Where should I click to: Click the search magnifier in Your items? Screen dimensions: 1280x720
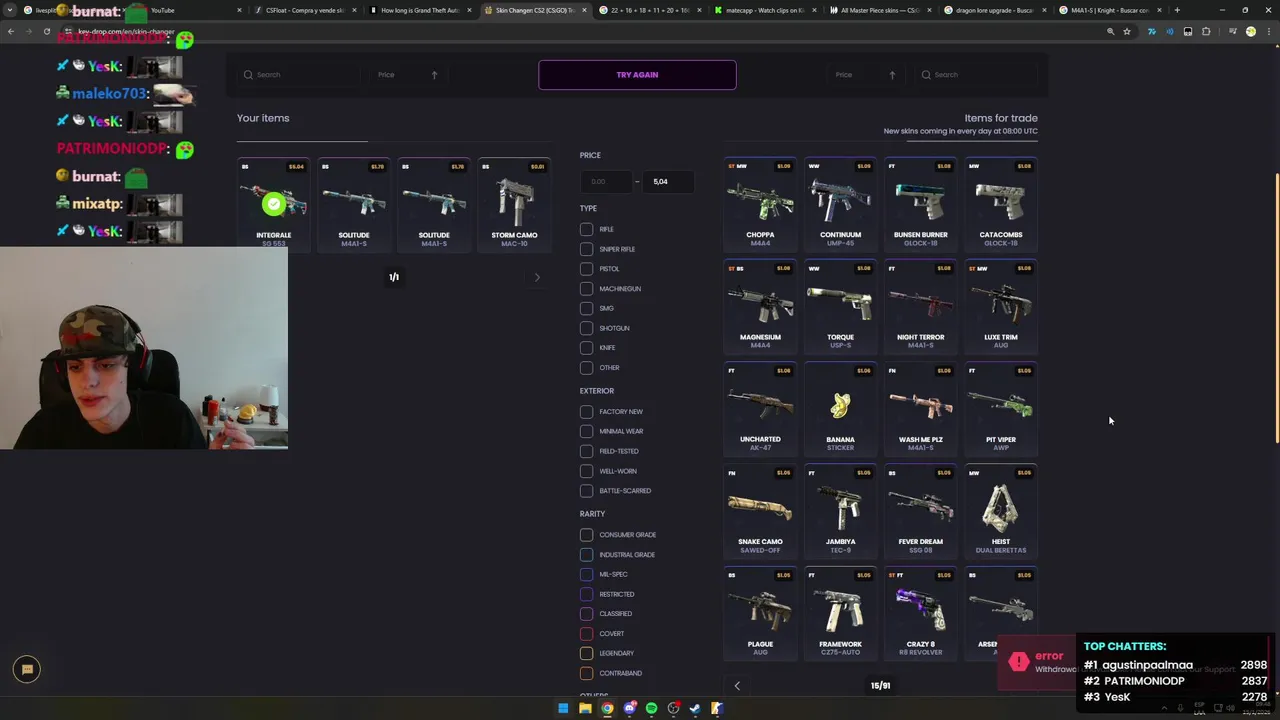pyautogui.click(x=248, y=74)
